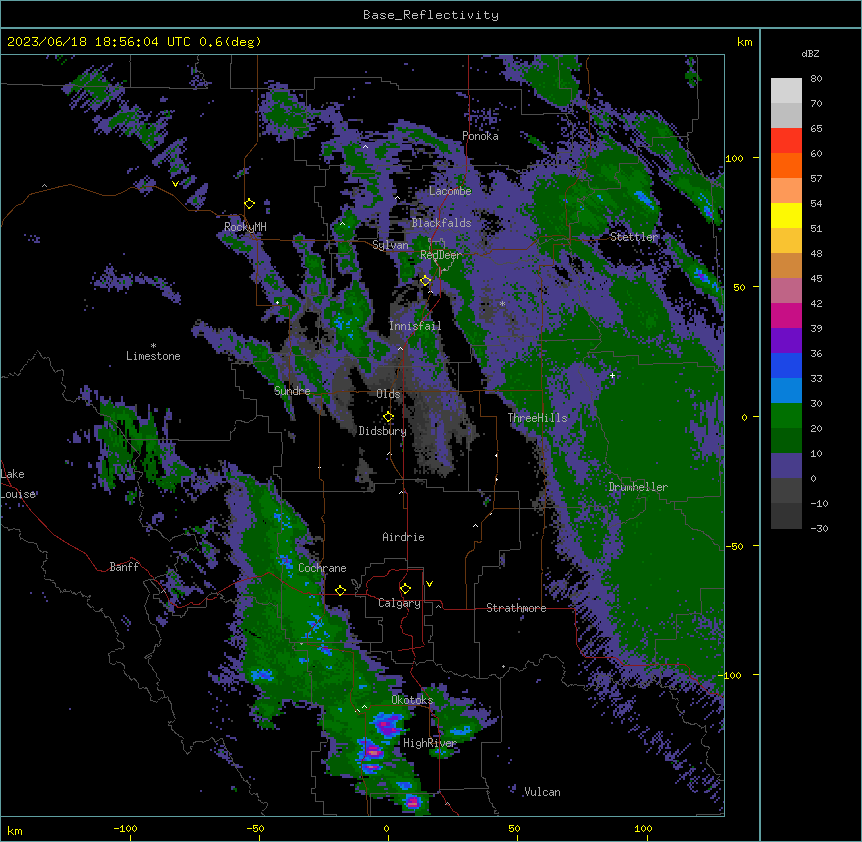The image size is (862, 842).
Task: Click the Strathmore town label
Action: (x=516, y=608)
